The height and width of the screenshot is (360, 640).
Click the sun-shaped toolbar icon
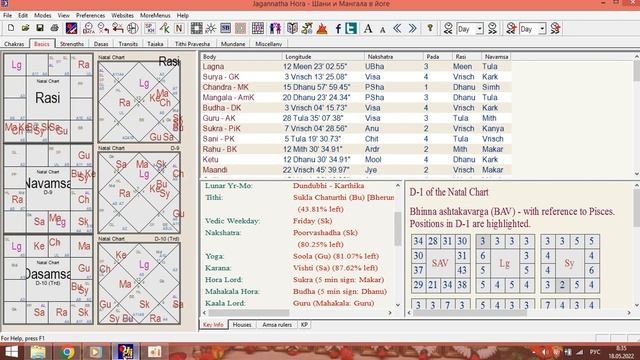pos(211,28)
